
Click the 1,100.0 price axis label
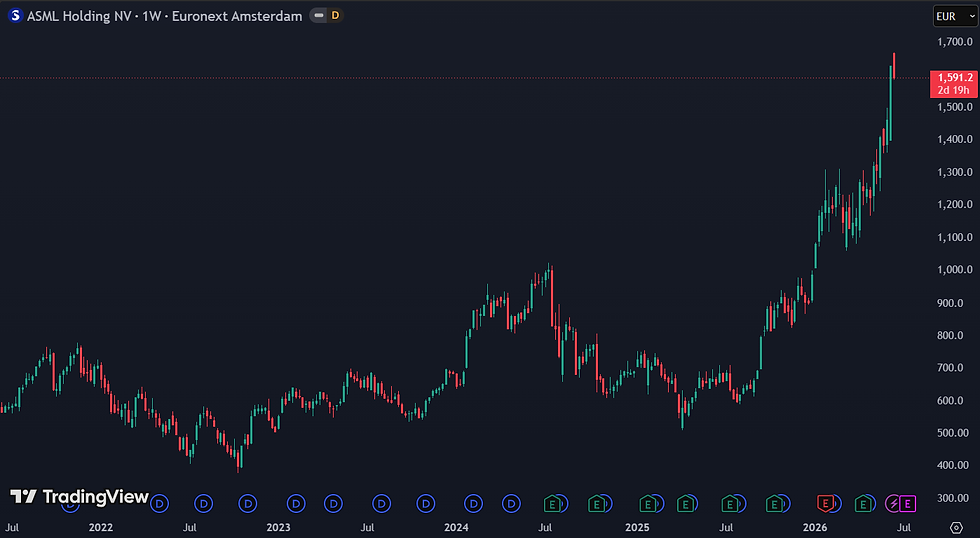click(x=954, y=237)
